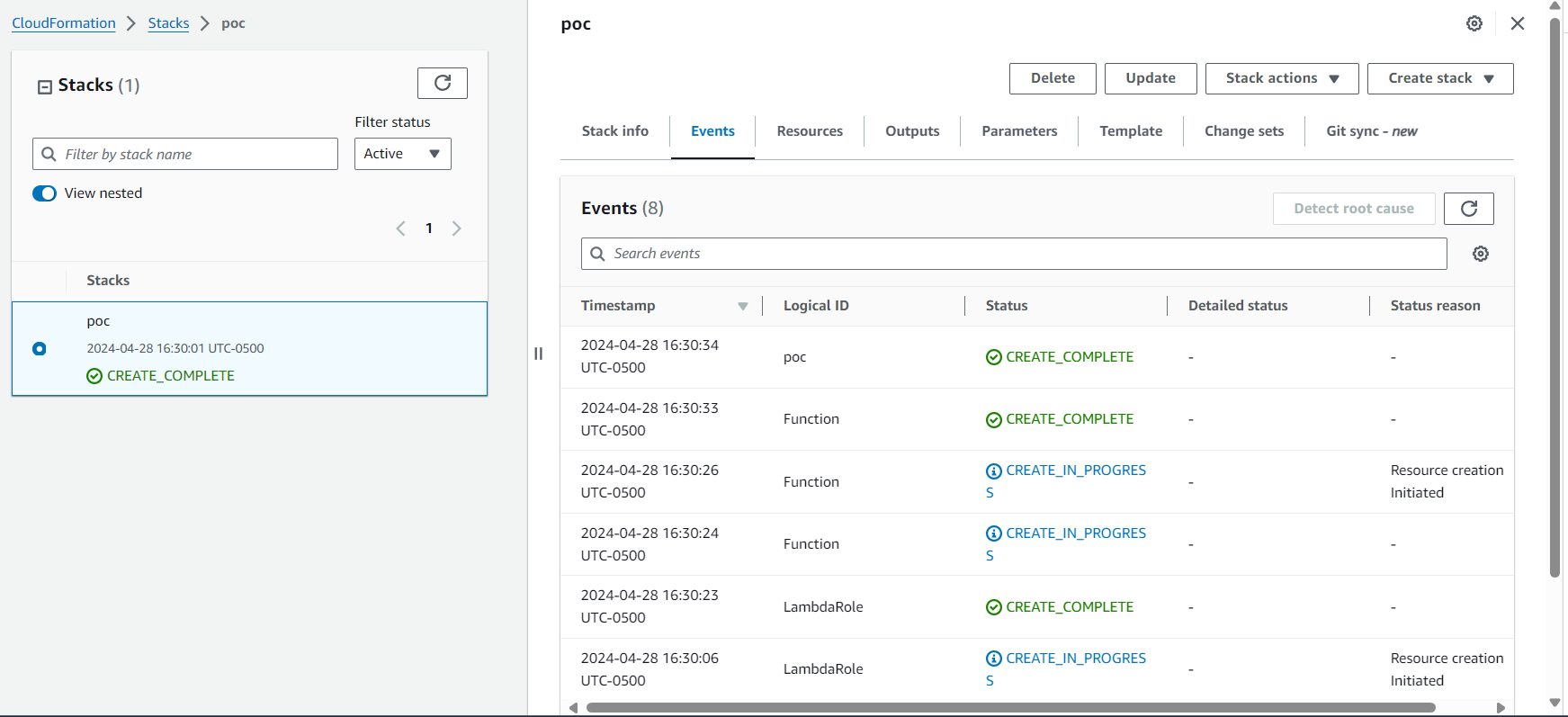Image resolution: width=1568 pixels, height=717 pixels.
Task: Click stack creation time 2024-04-28 16:30:01
Action: pyautogui.click(x=175, y=348)
